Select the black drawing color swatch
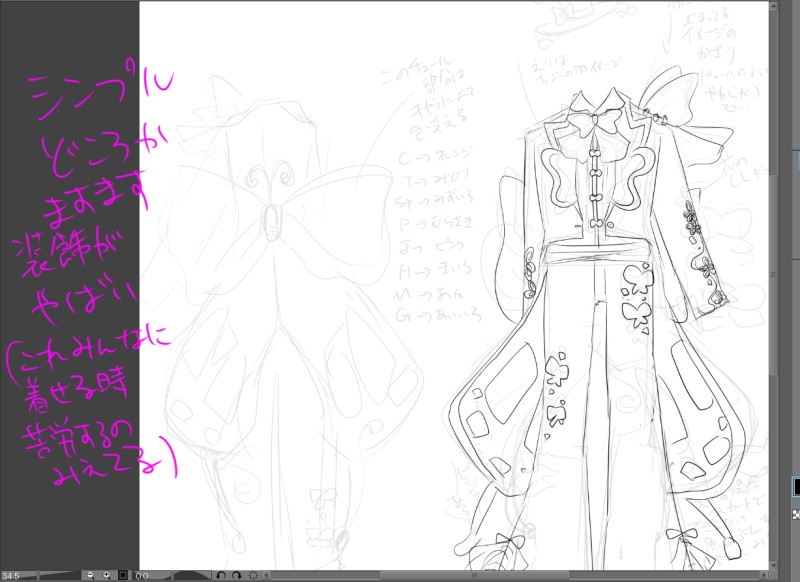 click(796, 486)
